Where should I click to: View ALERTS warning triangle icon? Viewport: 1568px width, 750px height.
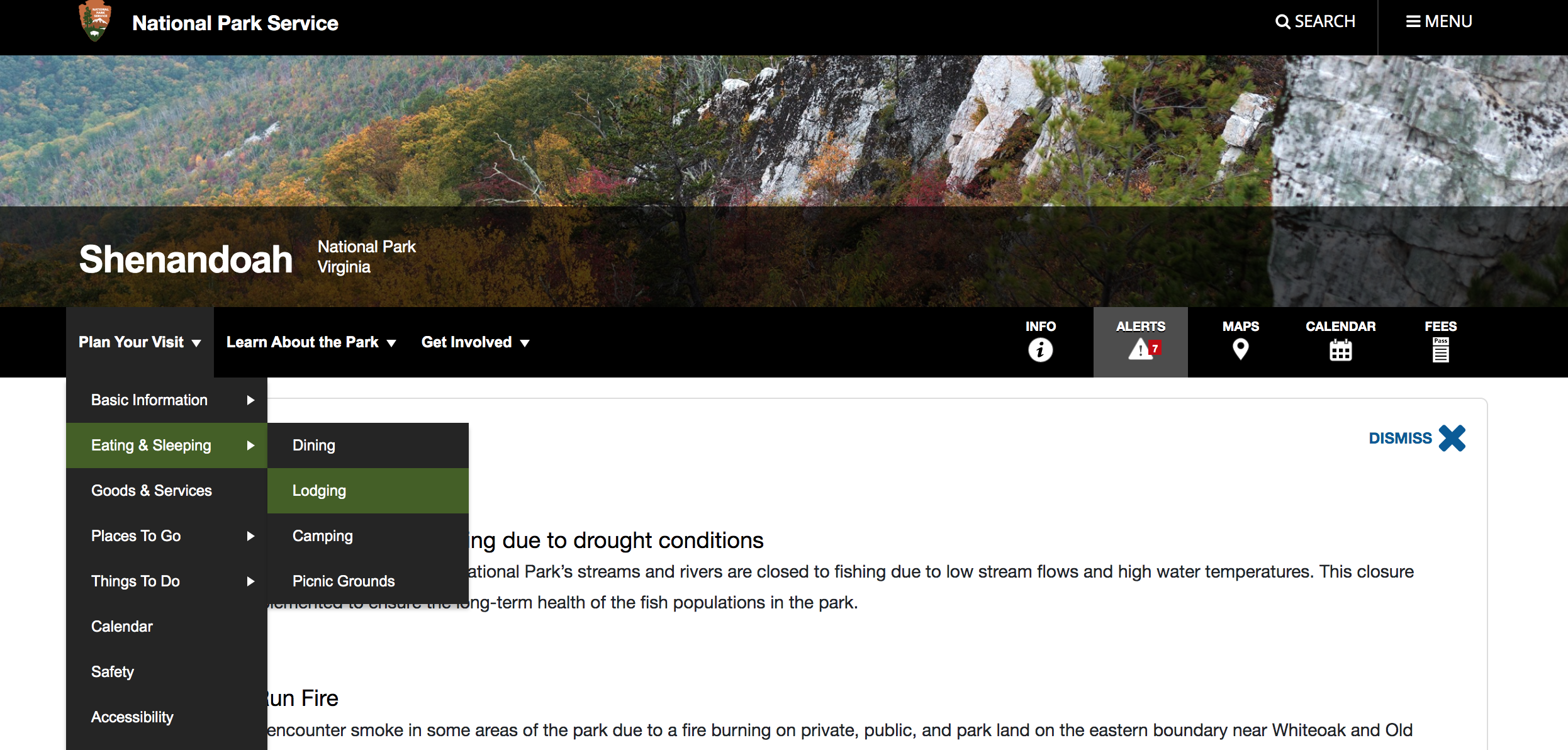point(1141,349)
